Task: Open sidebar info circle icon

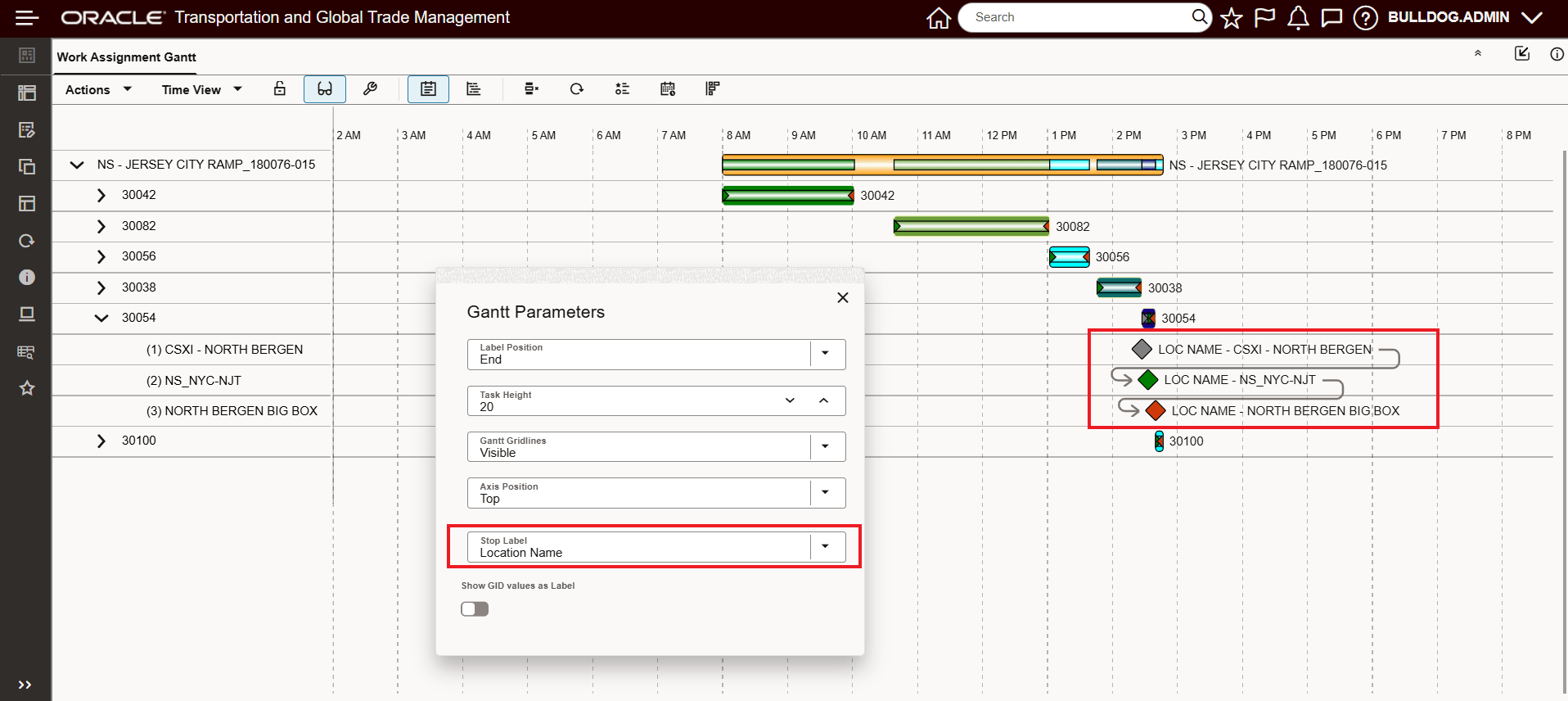Action: pos(27,278)
